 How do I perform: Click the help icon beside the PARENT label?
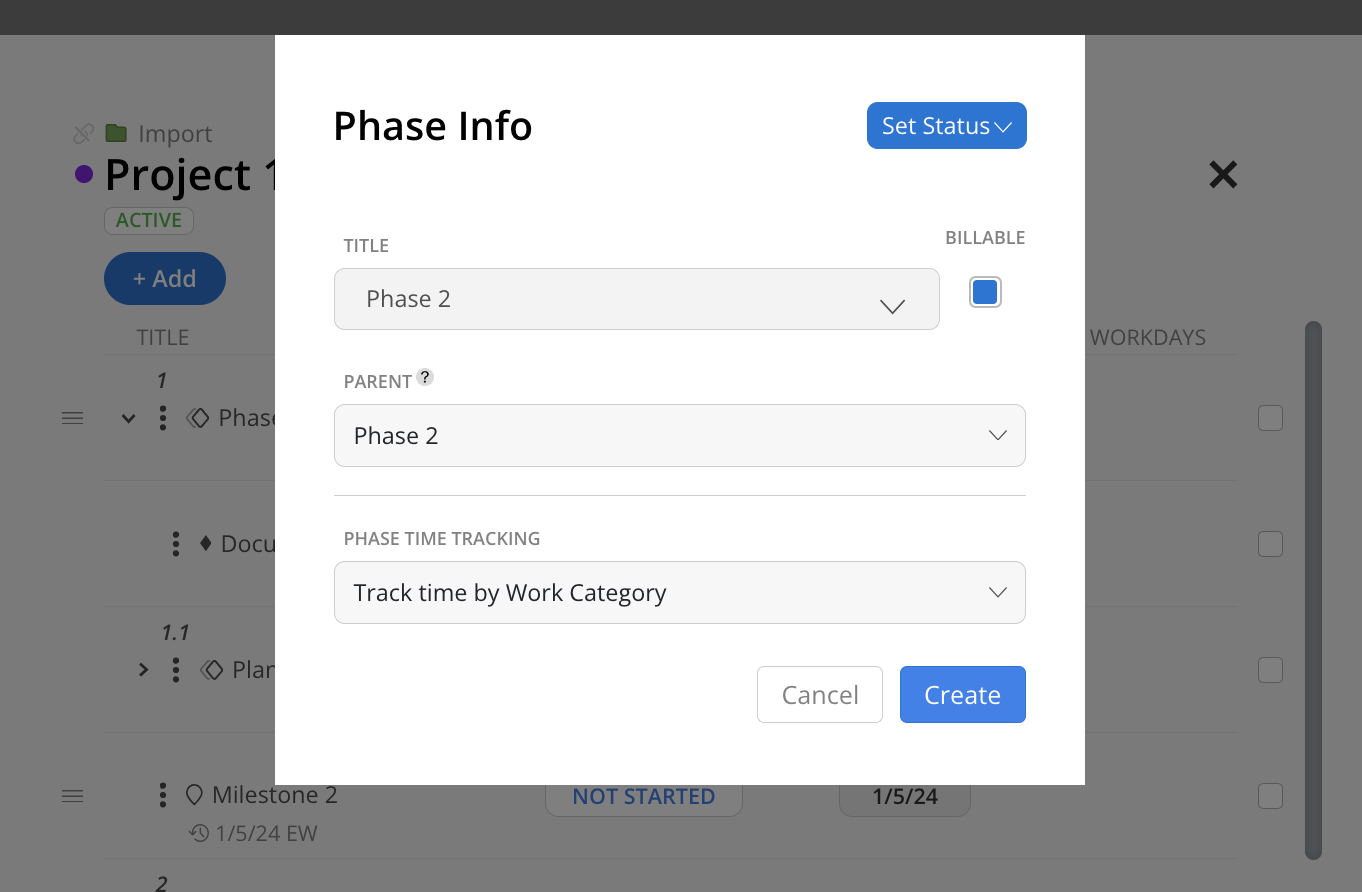[x=425, y=377]
